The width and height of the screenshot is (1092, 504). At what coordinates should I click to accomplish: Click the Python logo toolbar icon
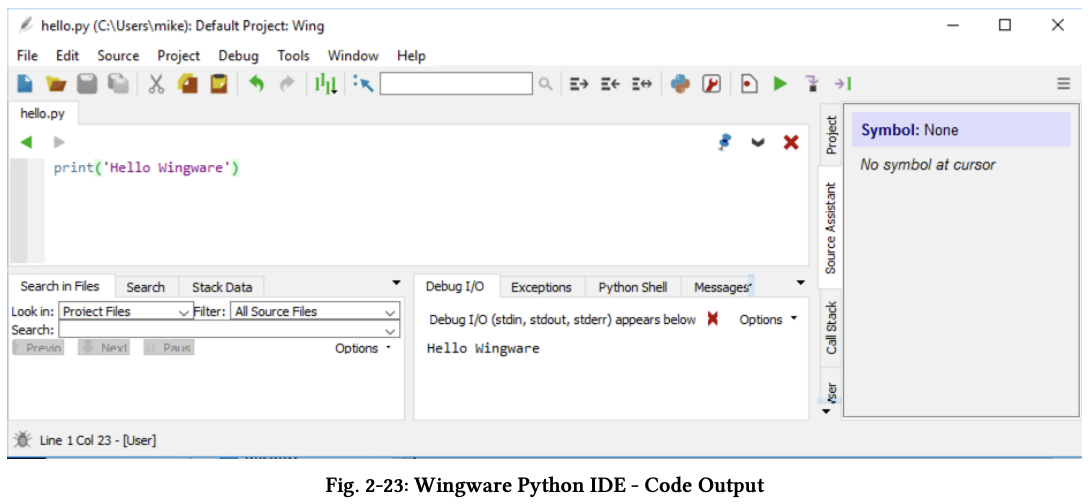tap(681, 85)
